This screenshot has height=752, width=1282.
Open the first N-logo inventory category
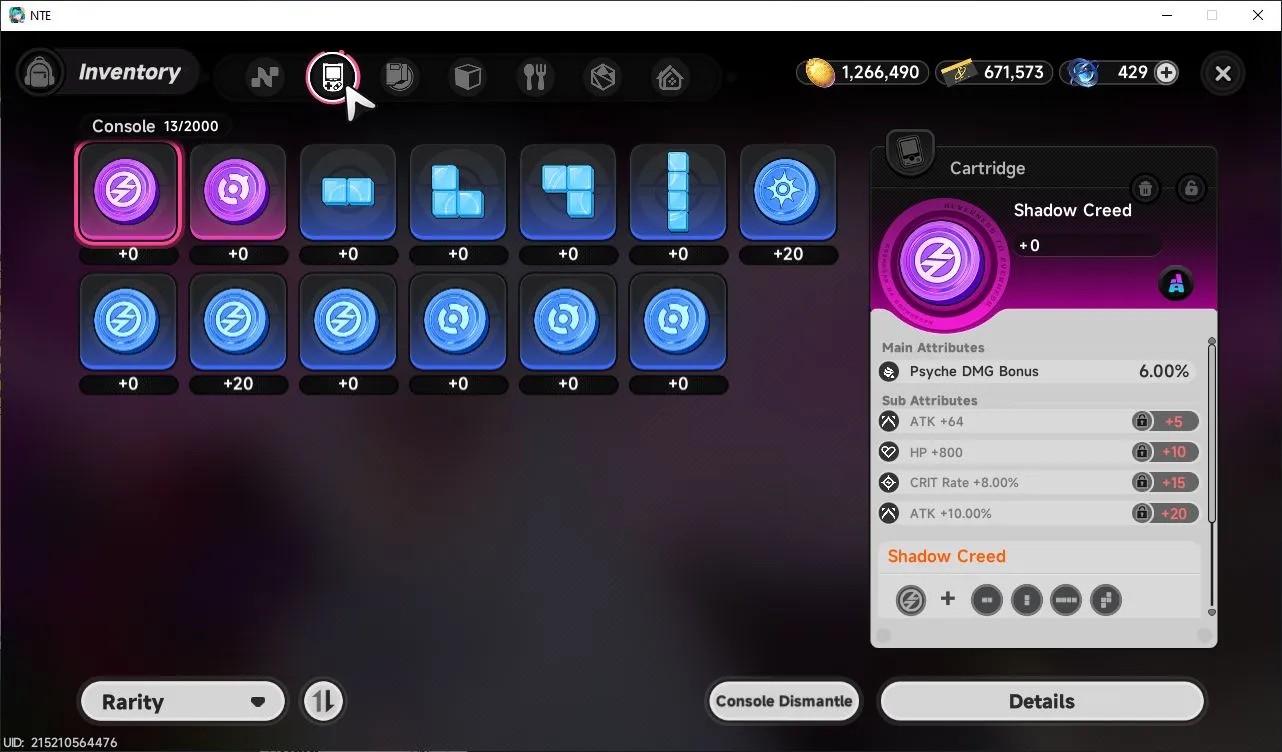265,77
